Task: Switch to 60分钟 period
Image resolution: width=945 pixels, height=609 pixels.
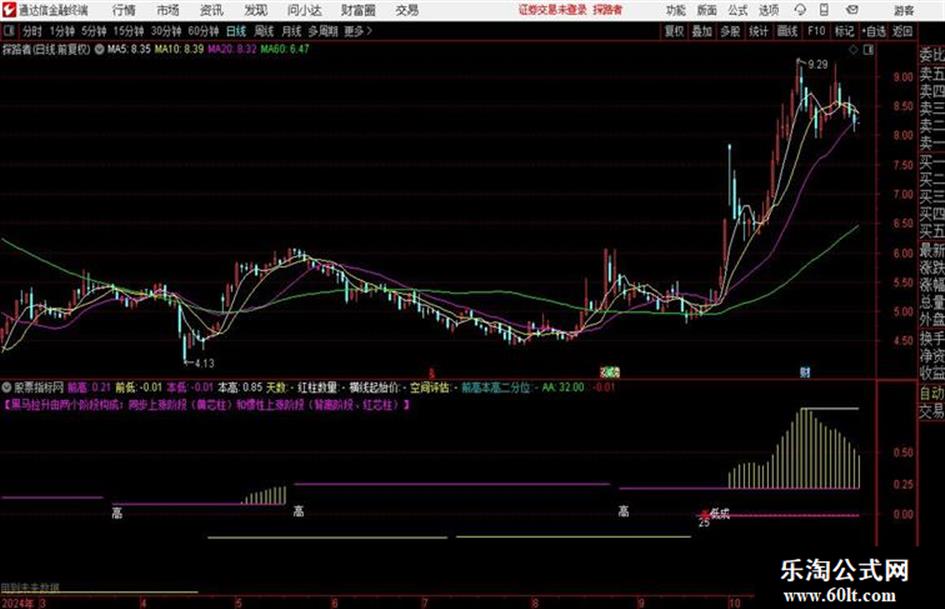Action: pyautogui.click(x=203, y=31)
